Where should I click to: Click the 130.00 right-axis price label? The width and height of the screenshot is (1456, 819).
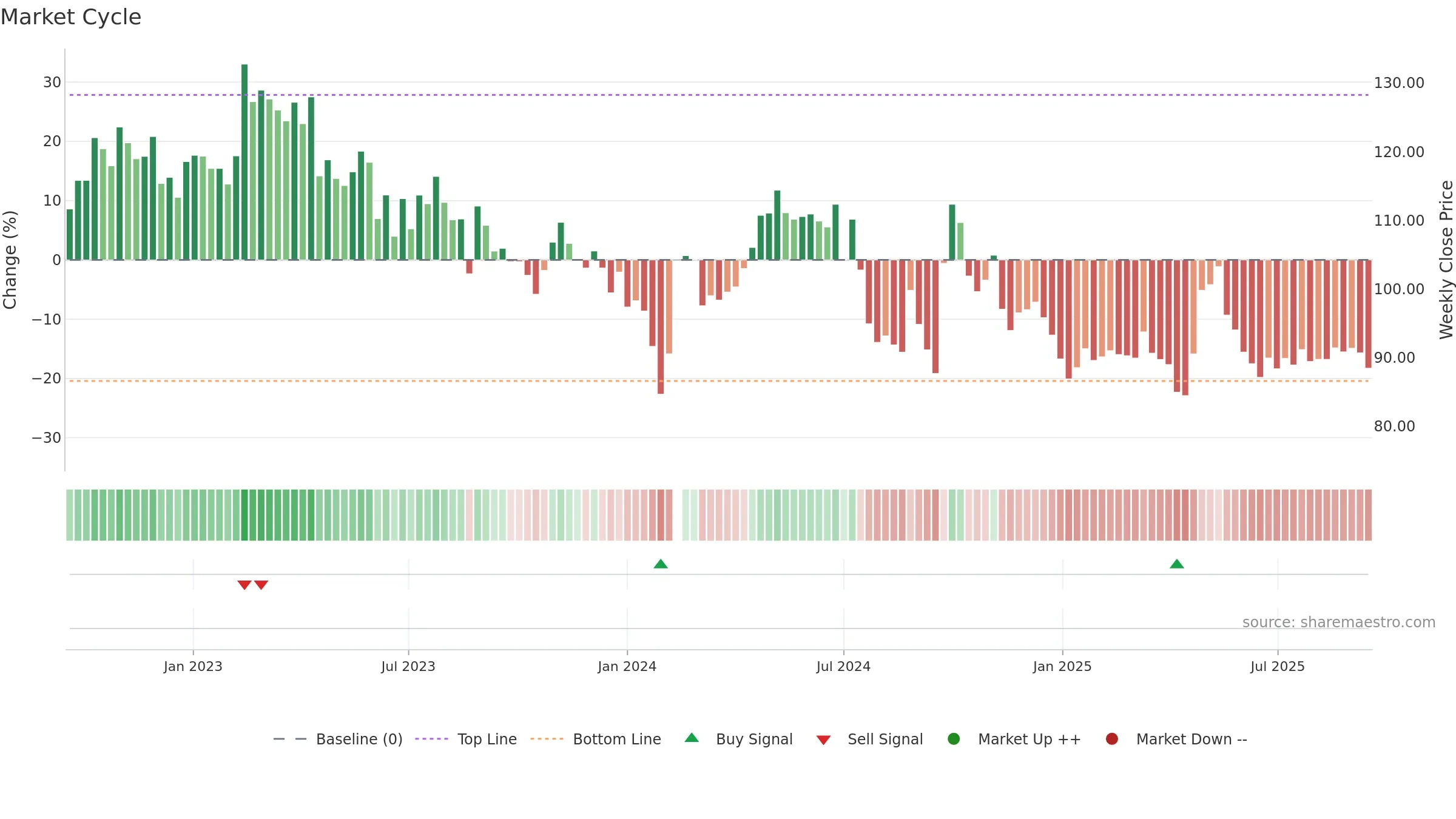tap(1399, 83)
